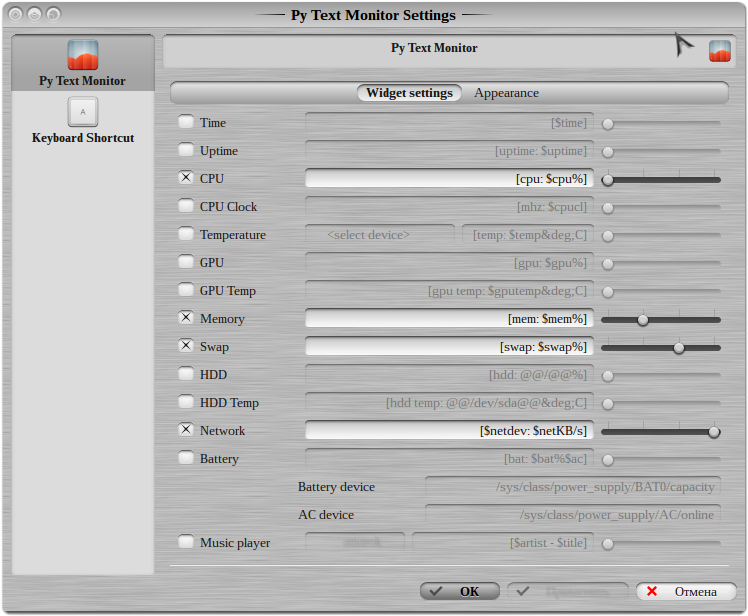Select Py Text Monitor sidebar icon
The width and height of the screenshot is (748, 616).
coord(82,56)
